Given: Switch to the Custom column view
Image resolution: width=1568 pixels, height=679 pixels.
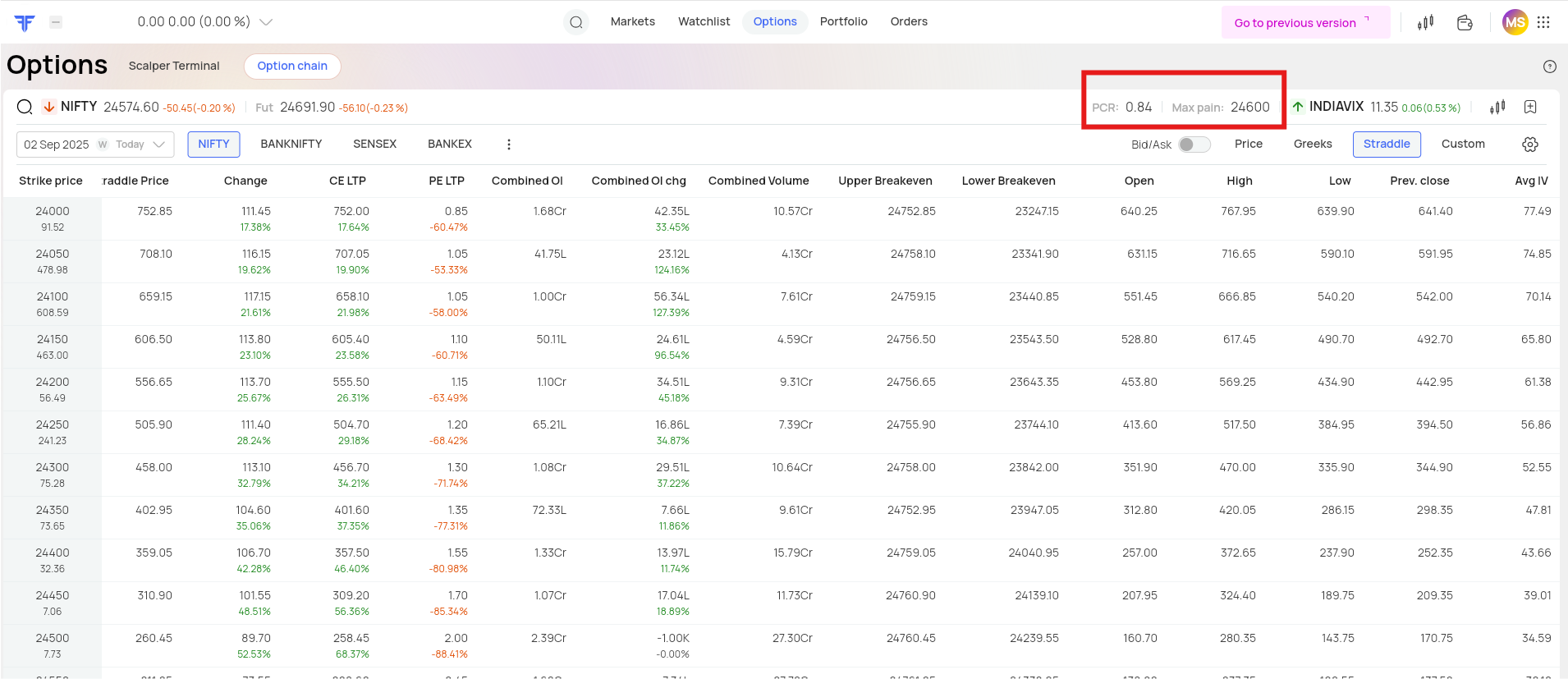Looking at the screenshot, I should (1463, 144).
